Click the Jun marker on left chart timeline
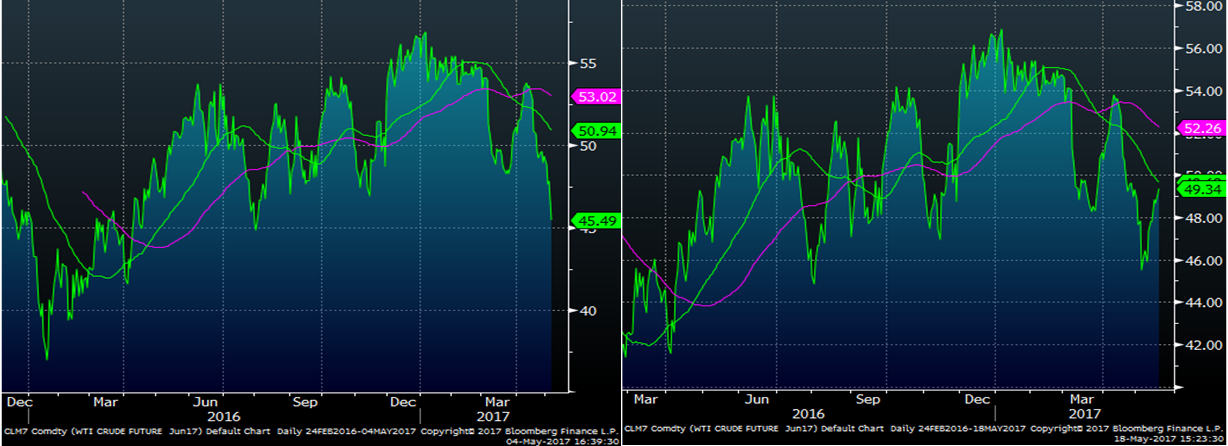 207,401
